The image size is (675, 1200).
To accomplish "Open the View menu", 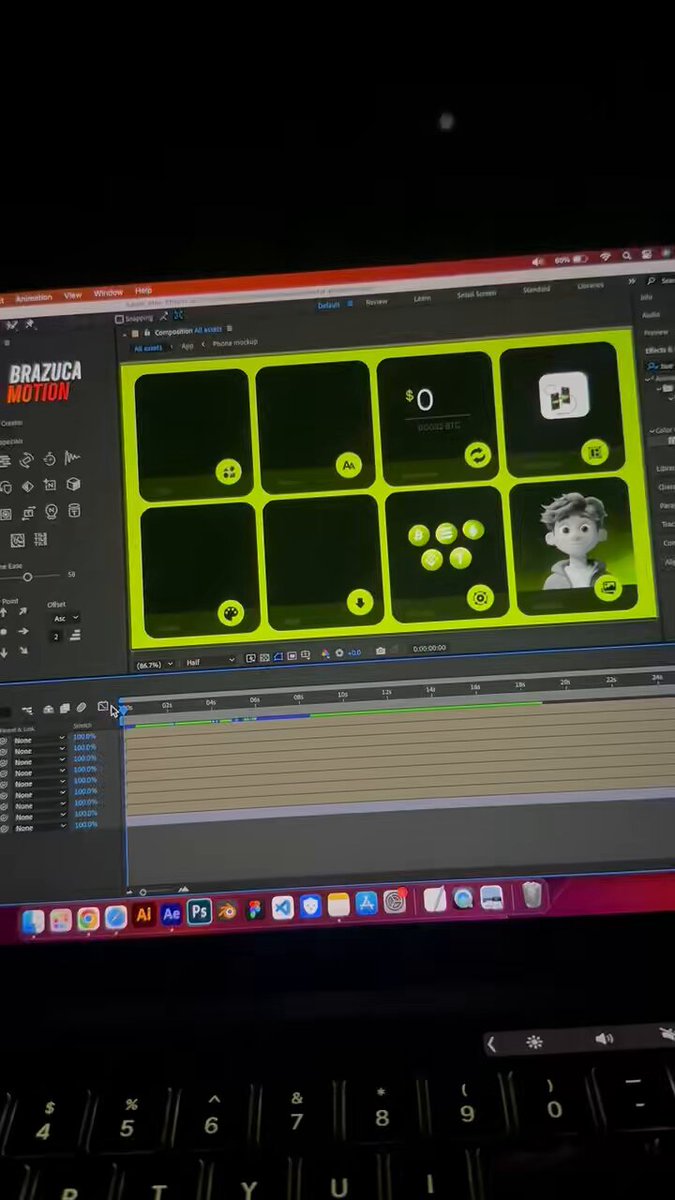I will (x=73, y=295).
